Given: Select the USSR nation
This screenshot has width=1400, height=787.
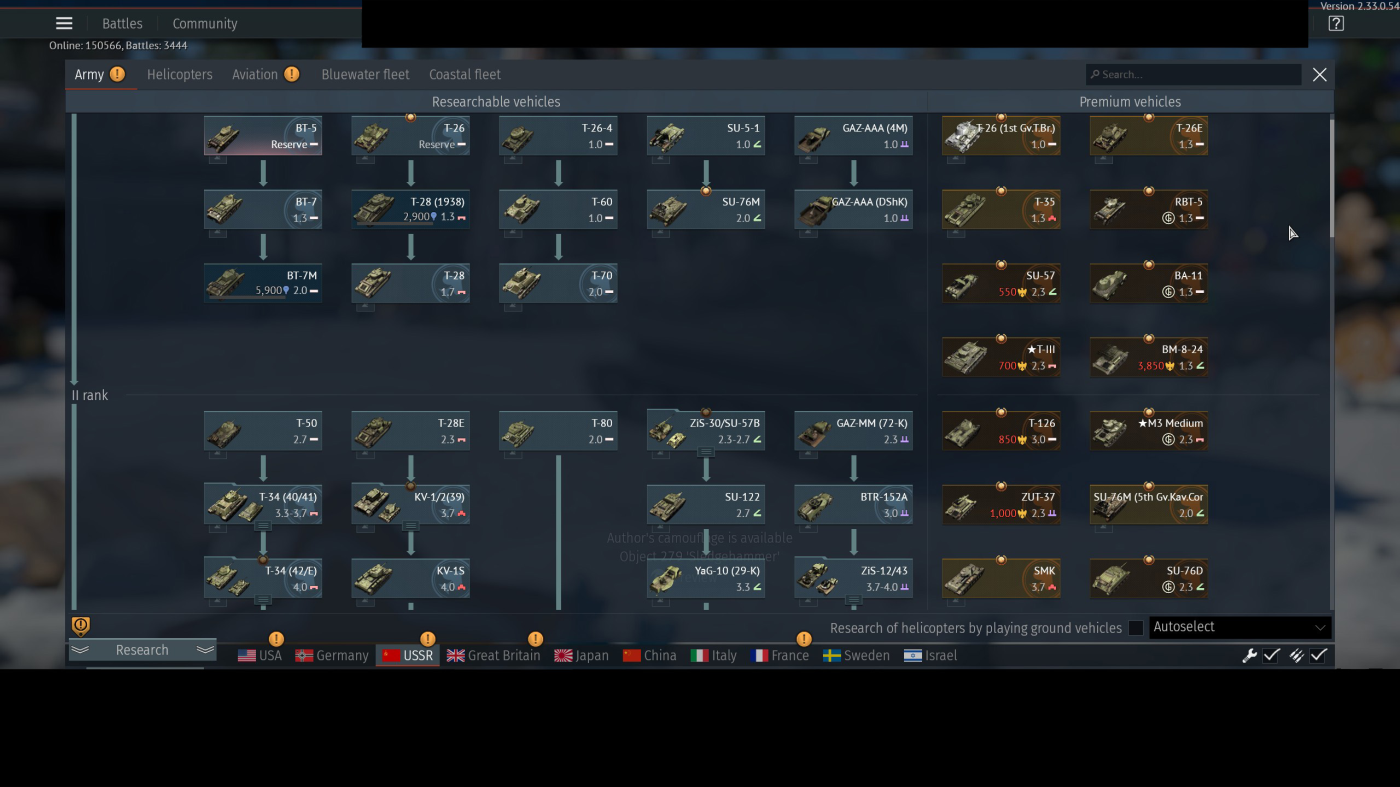Looking at the screenshot, I should click(x=408, y=656).
